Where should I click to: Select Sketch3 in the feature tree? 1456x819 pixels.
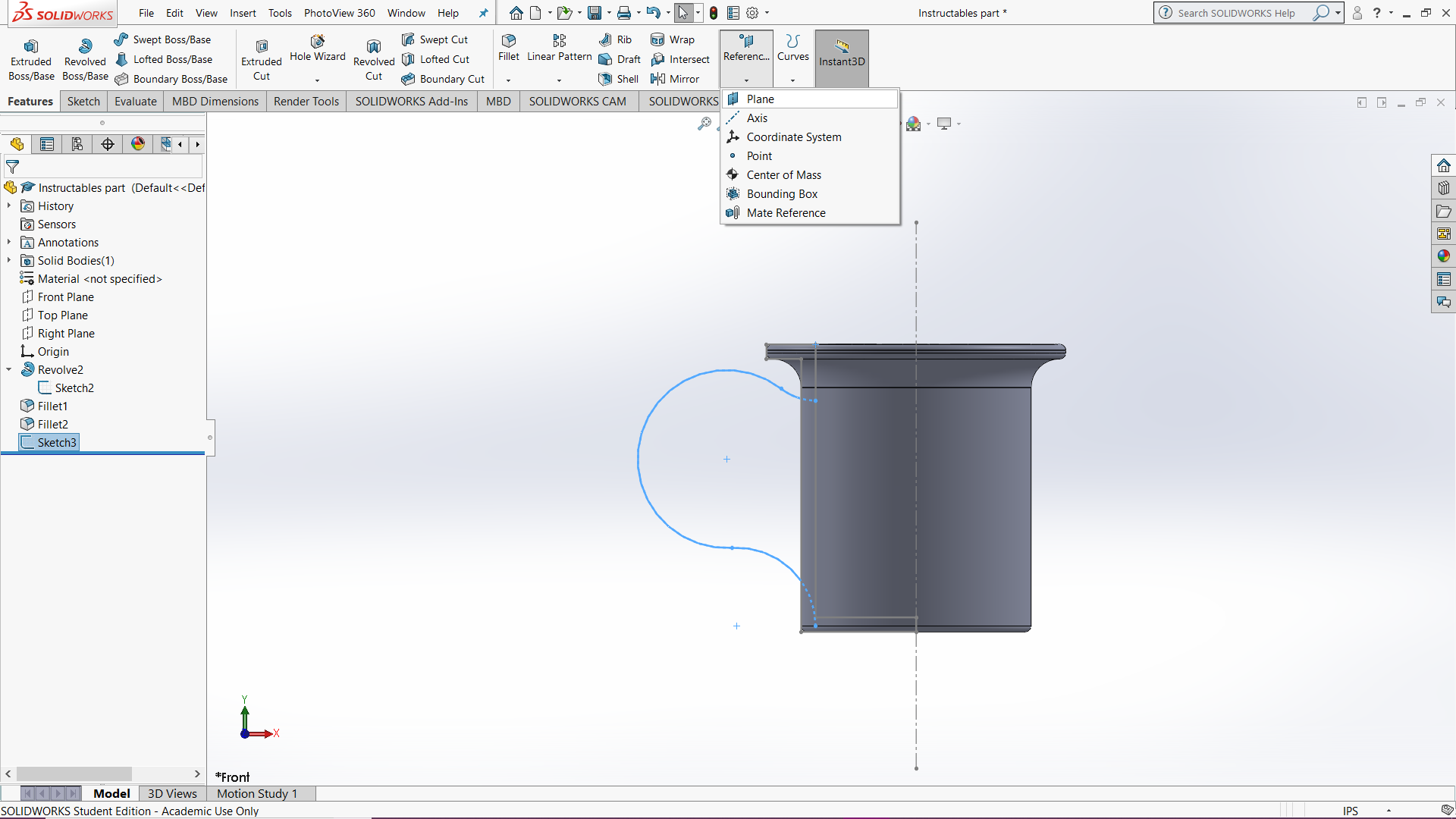pos(57,441)
